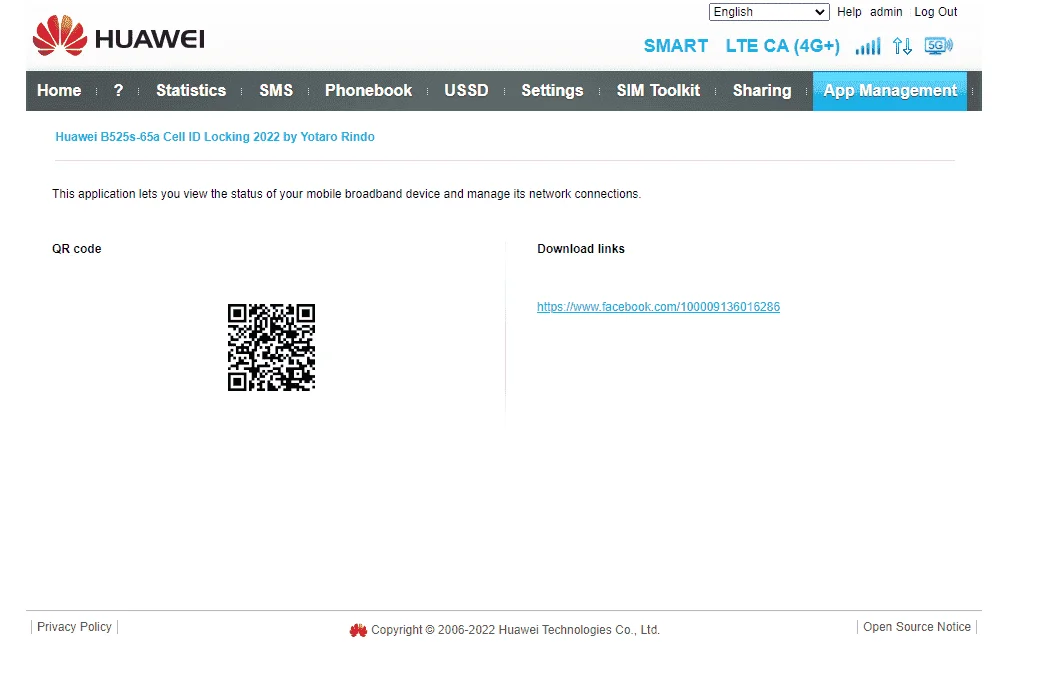Open the question mark tab
This screenshot has height=695, width=1042.
(118, 90)
